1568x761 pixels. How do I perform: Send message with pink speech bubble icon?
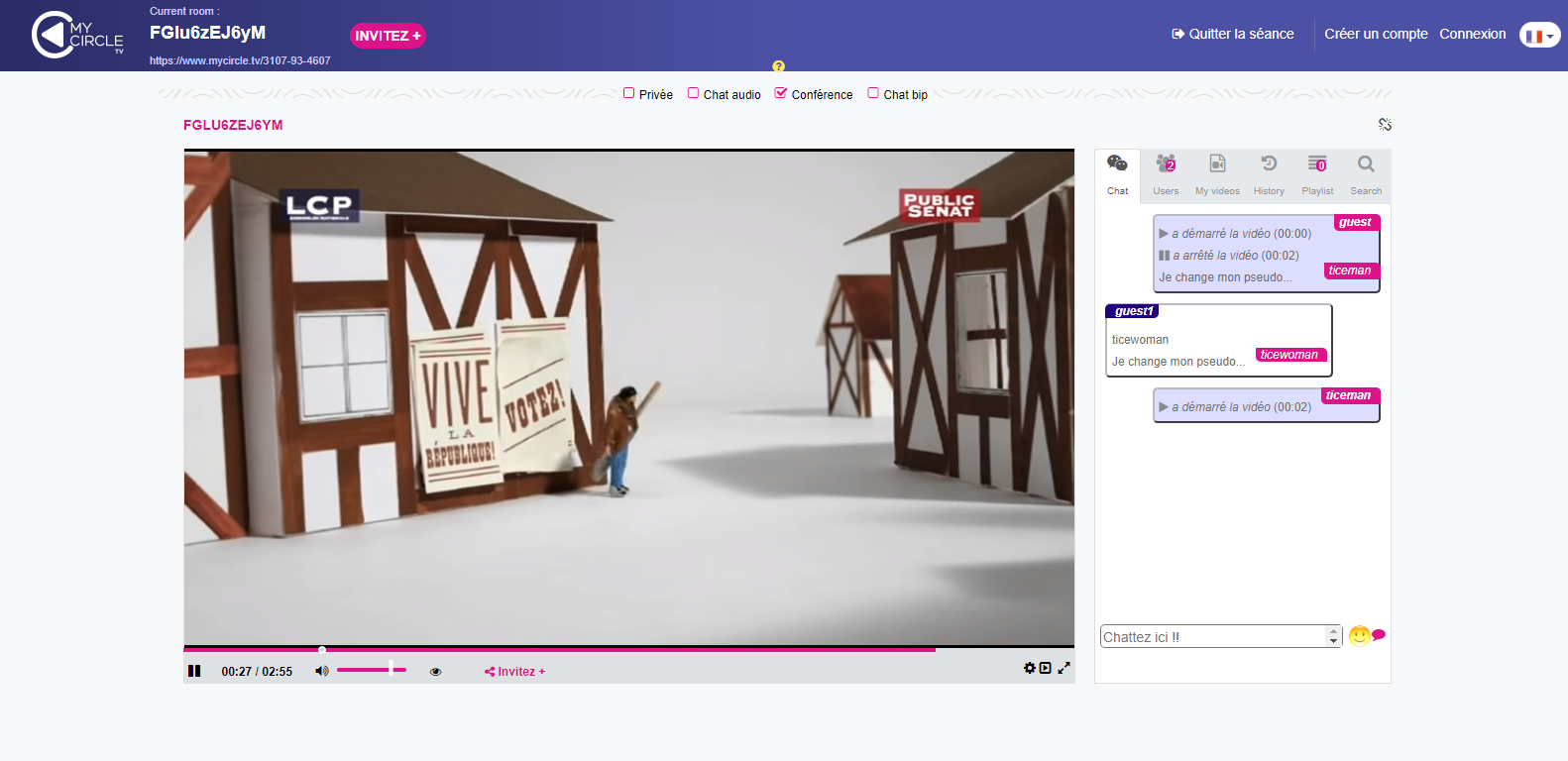(1379, 635)
